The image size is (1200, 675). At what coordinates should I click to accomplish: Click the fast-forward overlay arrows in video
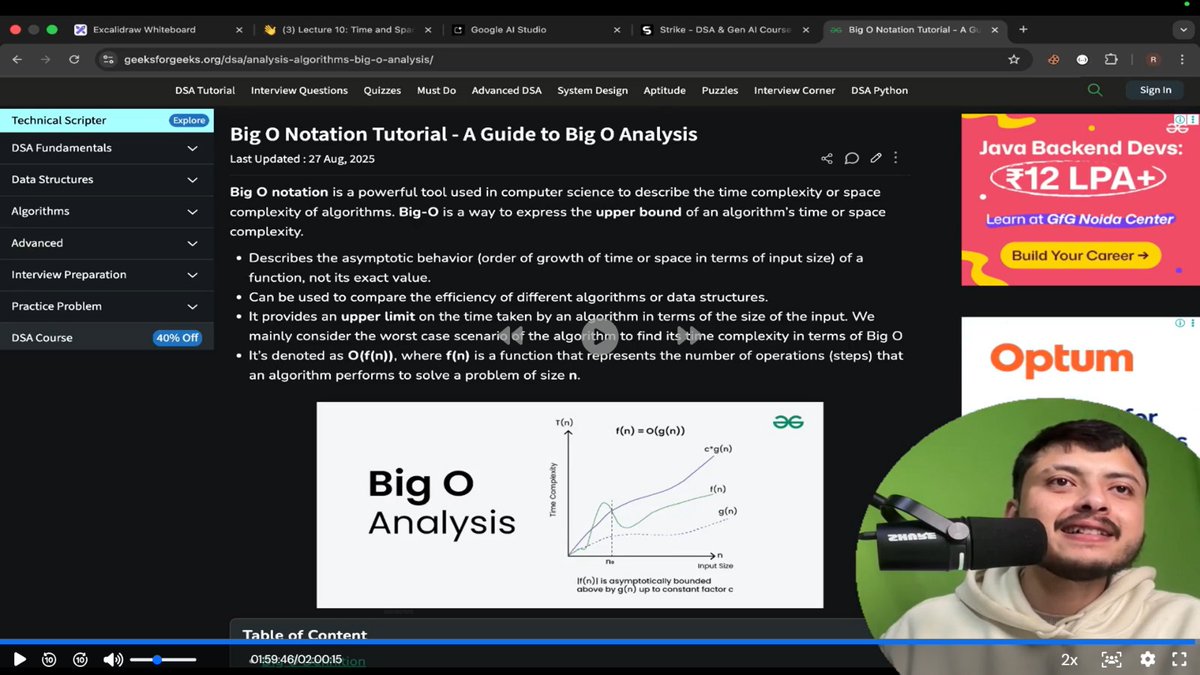[x=689, y=336]
